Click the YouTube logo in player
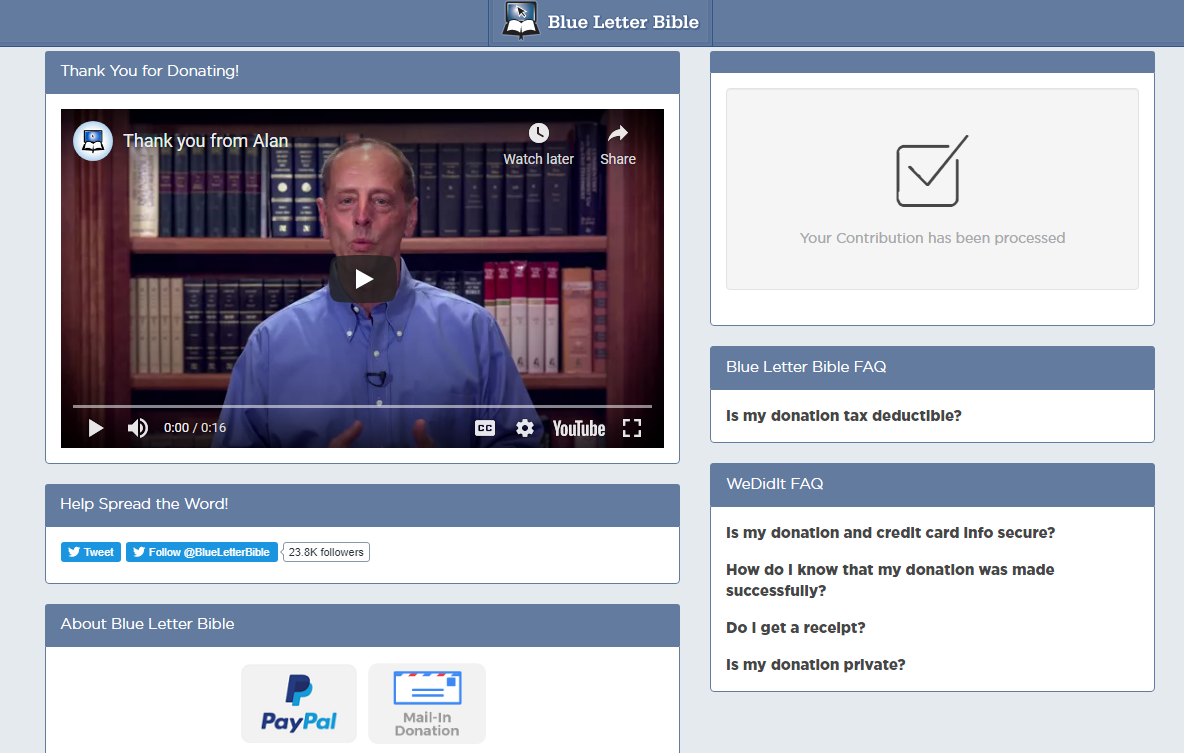The width and height of the screenshot is (1184, 753). click(578, 428)
